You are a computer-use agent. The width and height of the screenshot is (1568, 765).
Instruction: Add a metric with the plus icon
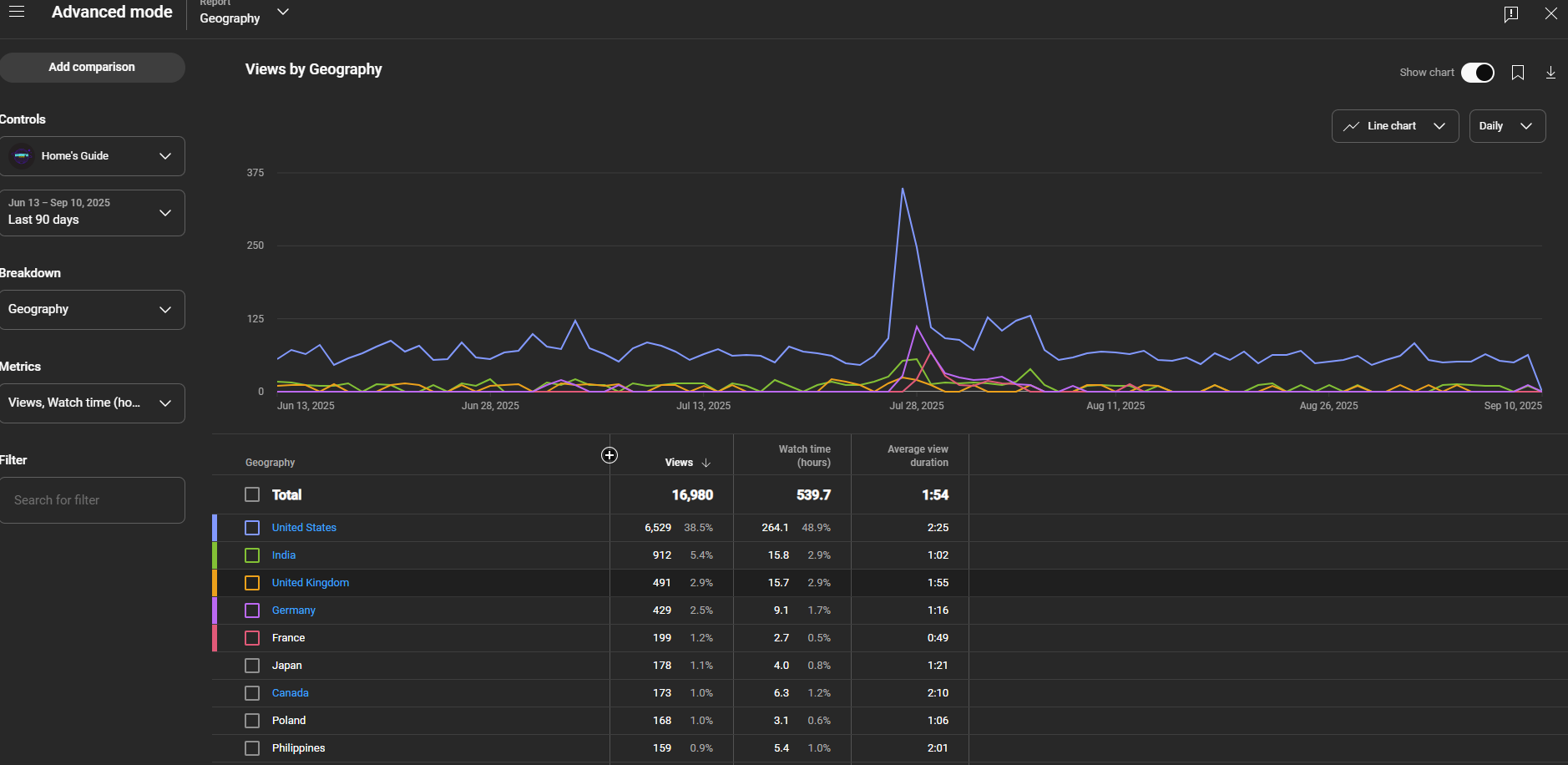(x=609, y=455)
